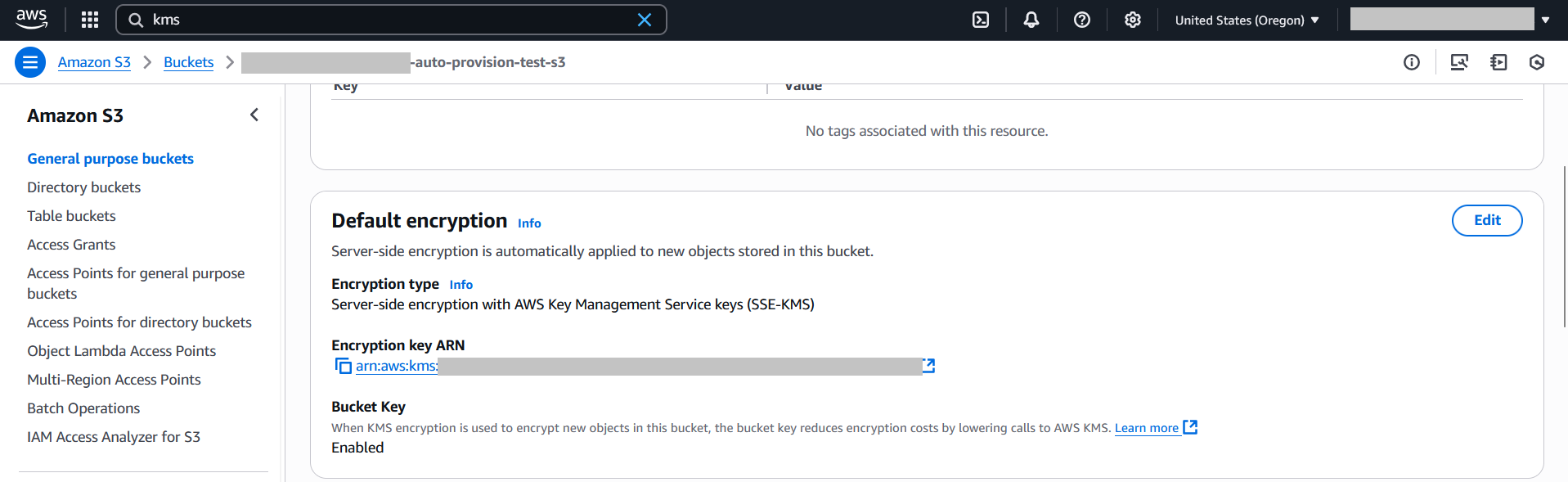This screenshot has width=1568, height=482.
Task: Click Edit for Default encryption
Action: (1486, 220)
